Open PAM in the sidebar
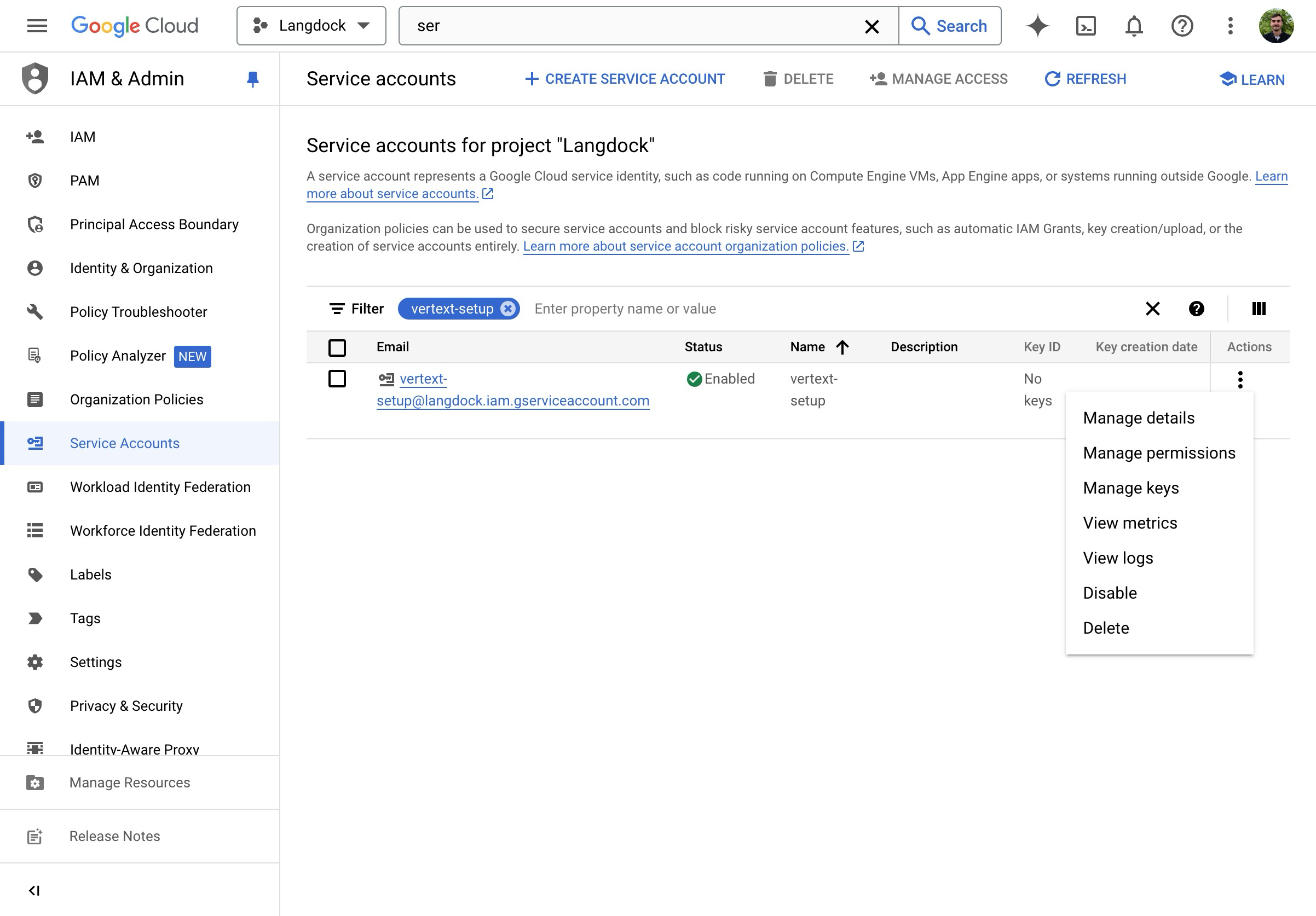 (x=140, y=181)
